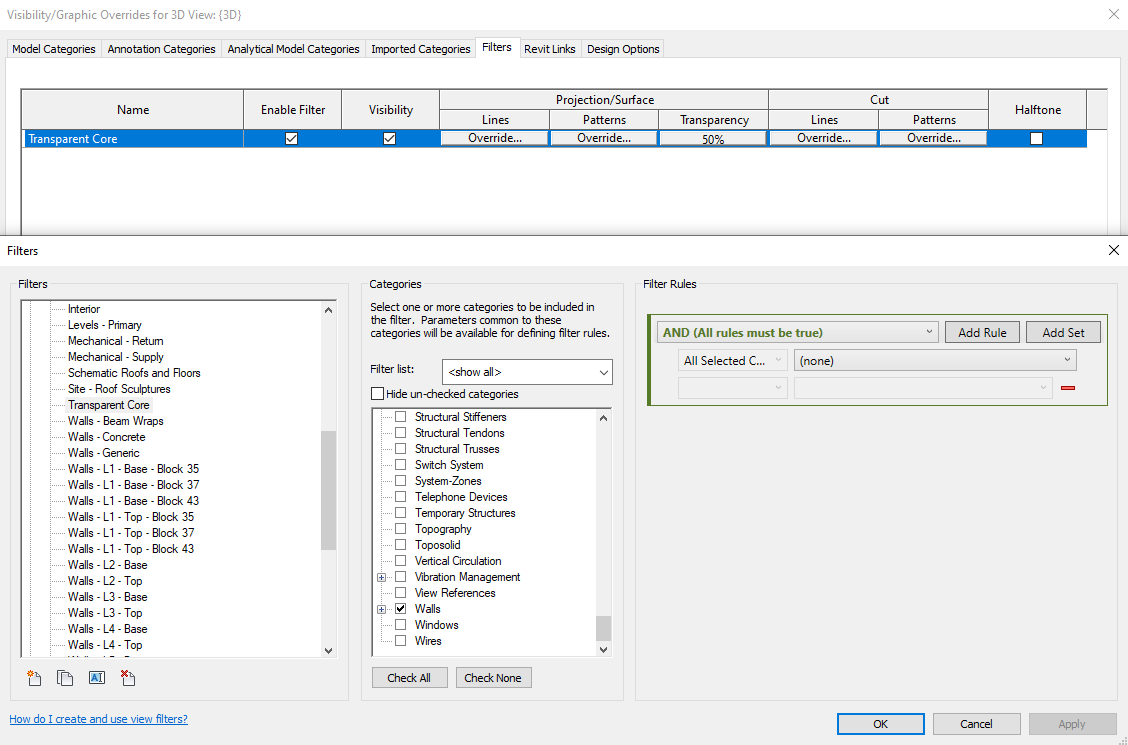
Task: Disable Enable Filter for Transparent Core
Action: [291, 138]
